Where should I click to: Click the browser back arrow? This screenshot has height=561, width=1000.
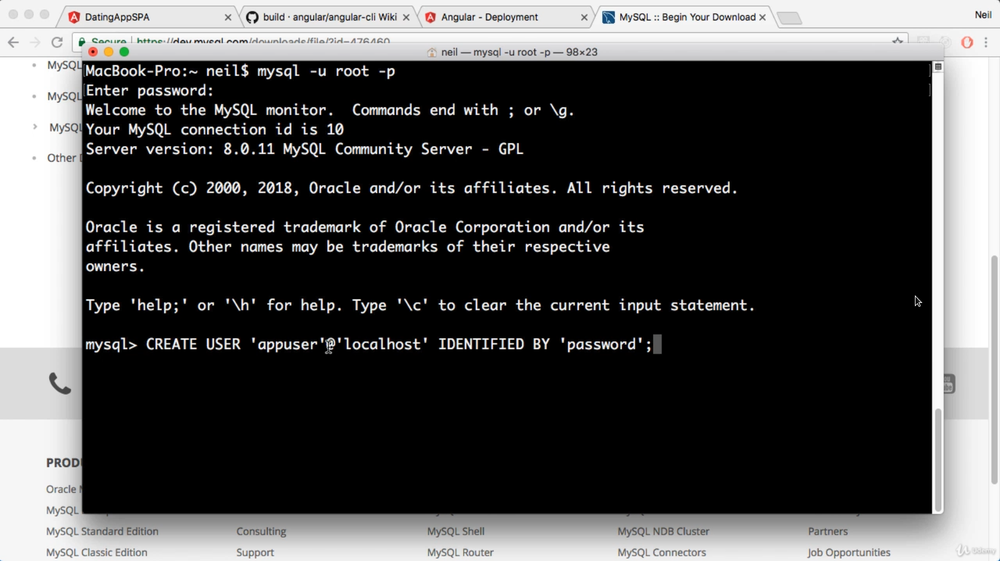point(13,43)
